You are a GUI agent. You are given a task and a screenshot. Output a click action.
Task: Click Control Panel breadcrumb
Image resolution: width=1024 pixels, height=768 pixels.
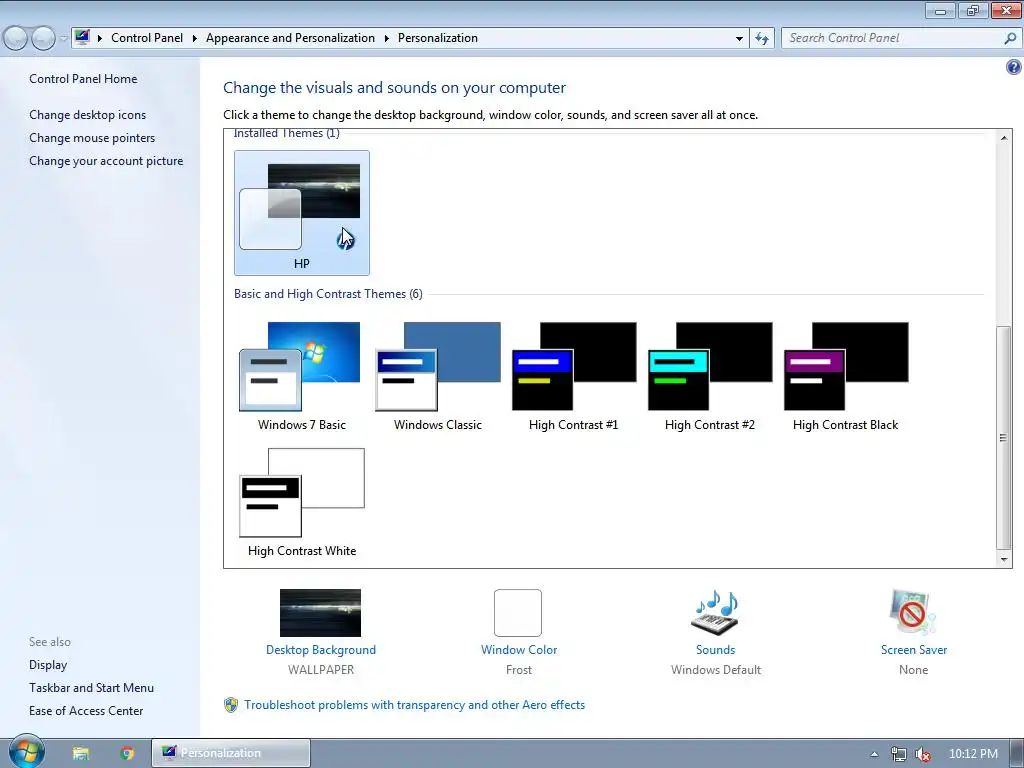147,38
